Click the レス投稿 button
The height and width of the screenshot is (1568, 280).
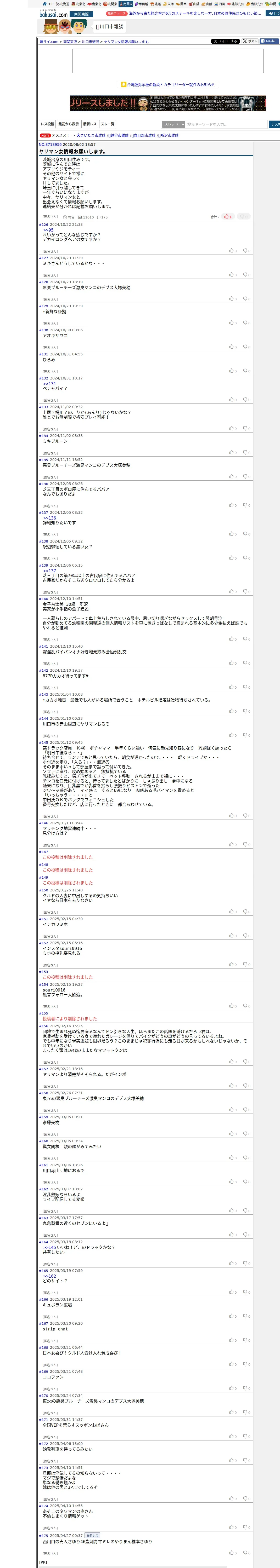48,124
